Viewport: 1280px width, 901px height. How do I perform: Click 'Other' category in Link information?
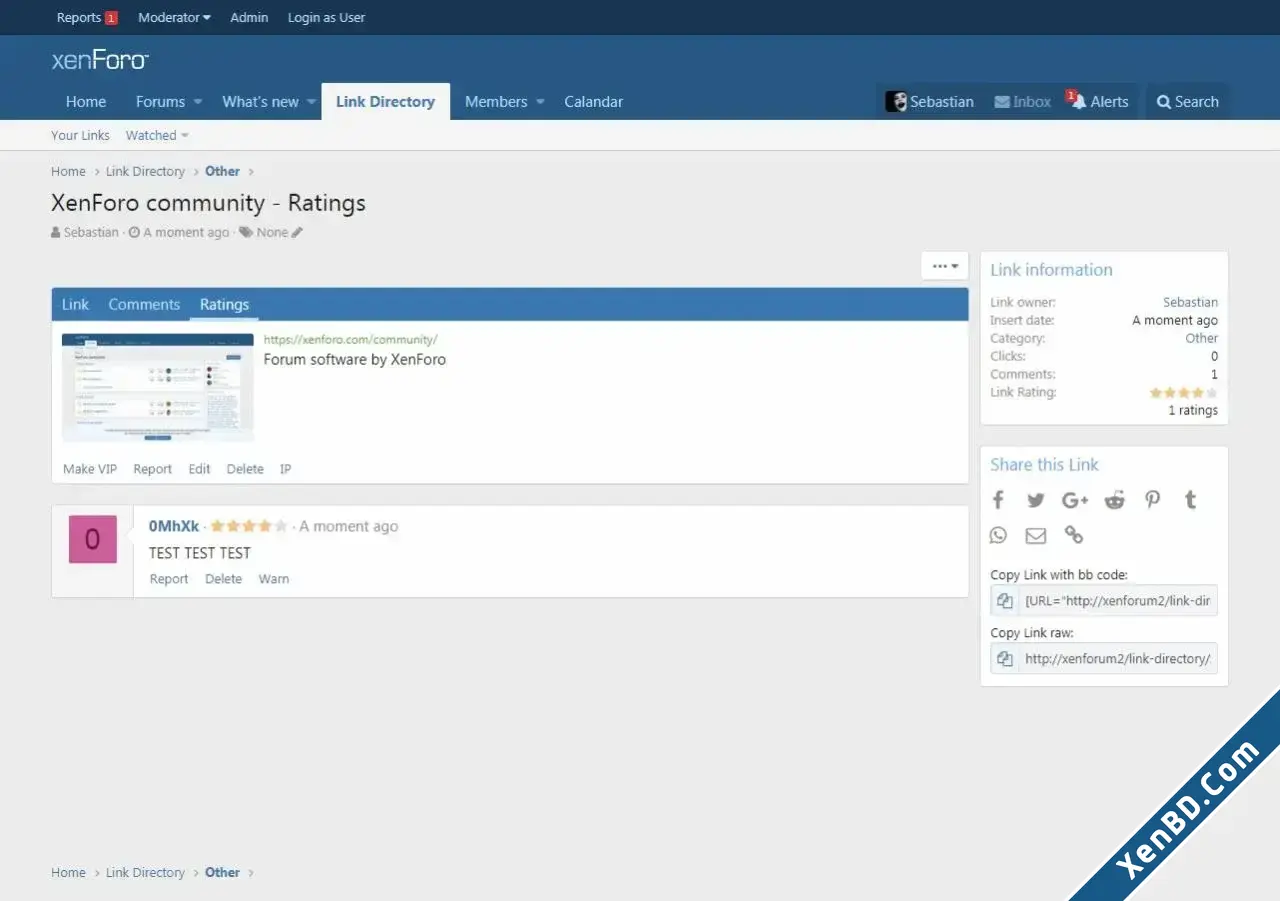tap(1202, 339)
